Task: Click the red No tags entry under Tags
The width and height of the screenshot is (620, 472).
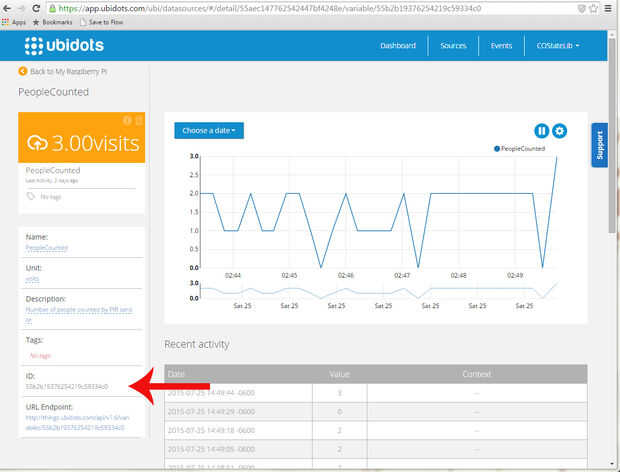Action: pyautogui.click(x=40, y=355)
